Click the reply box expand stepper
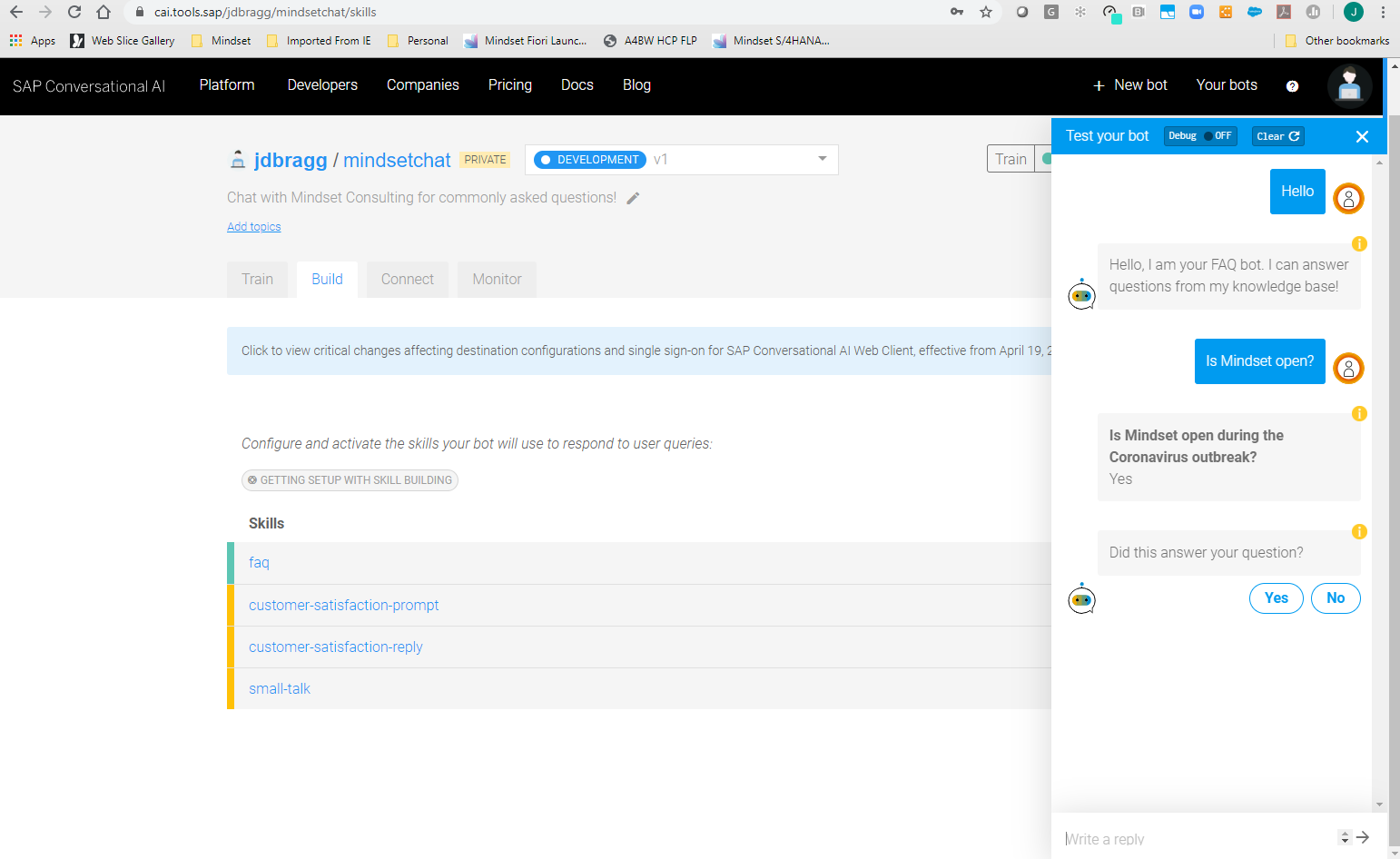The width and height of the screenshot is (1400, 859). click(x=1345, y=837)
